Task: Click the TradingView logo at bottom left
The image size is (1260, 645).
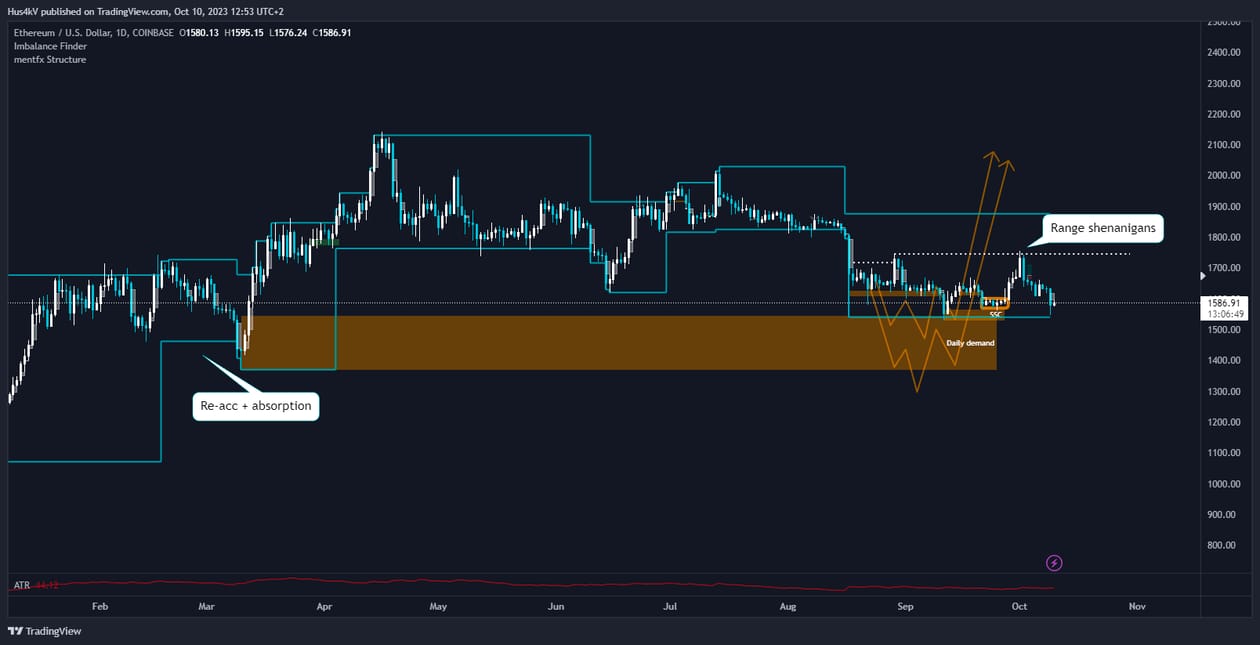Action: [x=45, y=631]
